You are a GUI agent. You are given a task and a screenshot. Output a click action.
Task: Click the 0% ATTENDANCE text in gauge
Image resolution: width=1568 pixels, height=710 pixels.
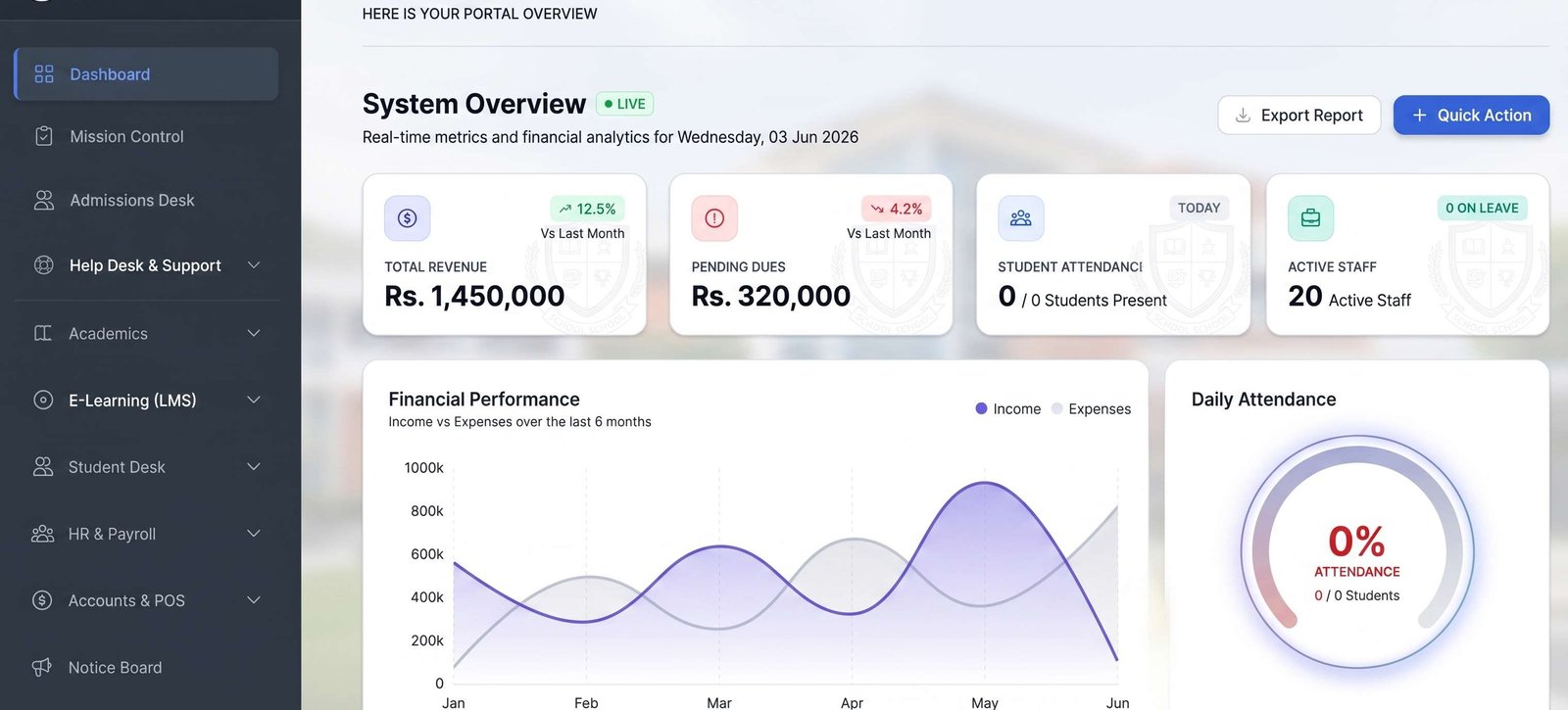pos(1357,551)
